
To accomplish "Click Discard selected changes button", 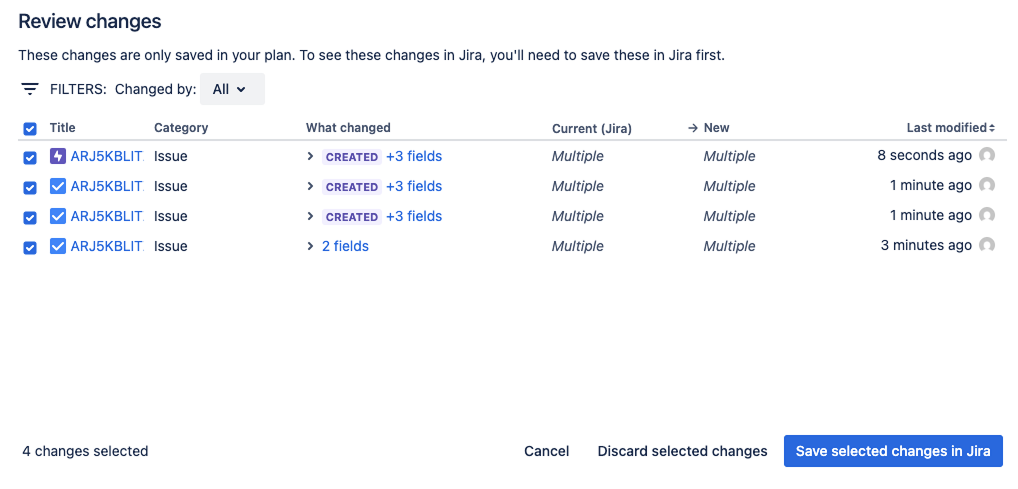I will pos(682,451).
